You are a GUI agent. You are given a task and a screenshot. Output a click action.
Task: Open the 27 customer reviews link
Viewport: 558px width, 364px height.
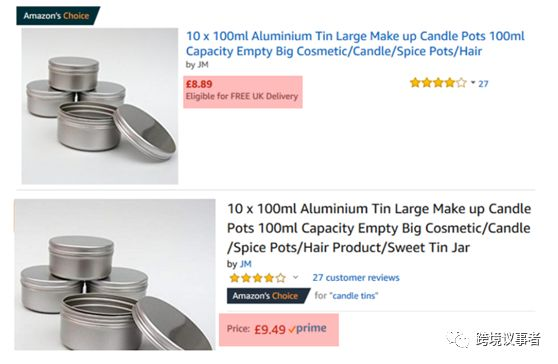click(x=356, y=278)
